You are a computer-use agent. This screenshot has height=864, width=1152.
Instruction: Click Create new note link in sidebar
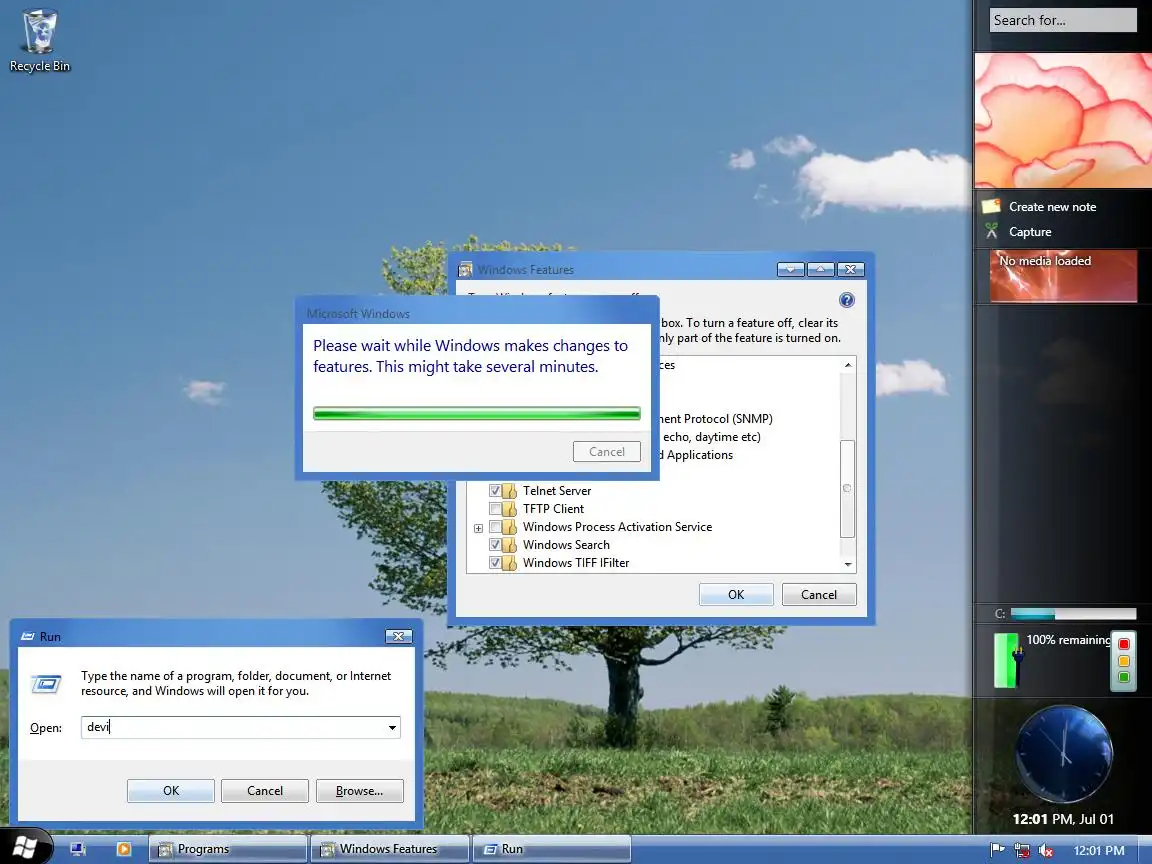tap(1052, 206)
